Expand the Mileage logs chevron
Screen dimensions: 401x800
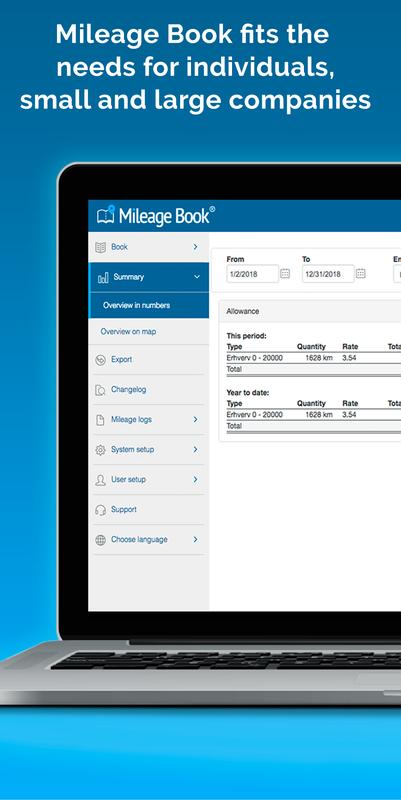(x=195, y=419)
